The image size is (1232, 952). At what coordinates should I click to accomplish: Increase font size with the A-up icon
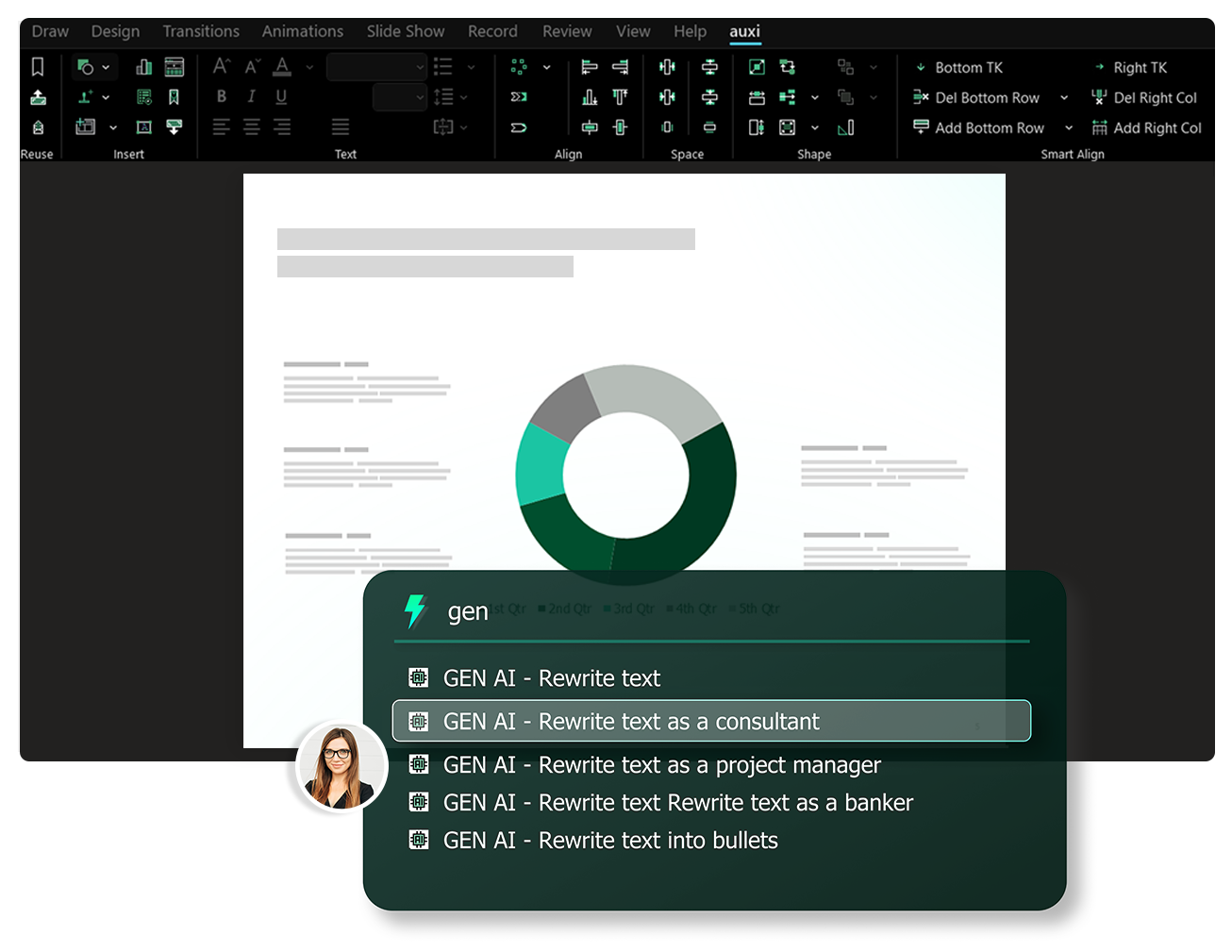221,66
